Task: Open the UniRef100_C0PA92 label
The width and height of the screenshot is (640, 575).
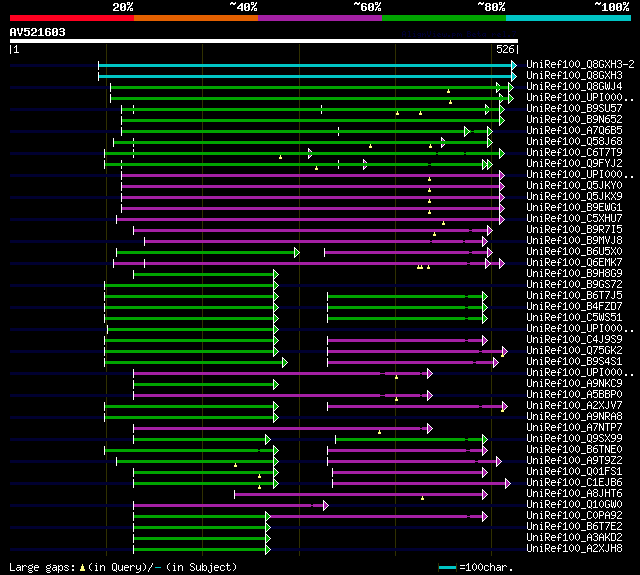Action: tap(574, 516)
